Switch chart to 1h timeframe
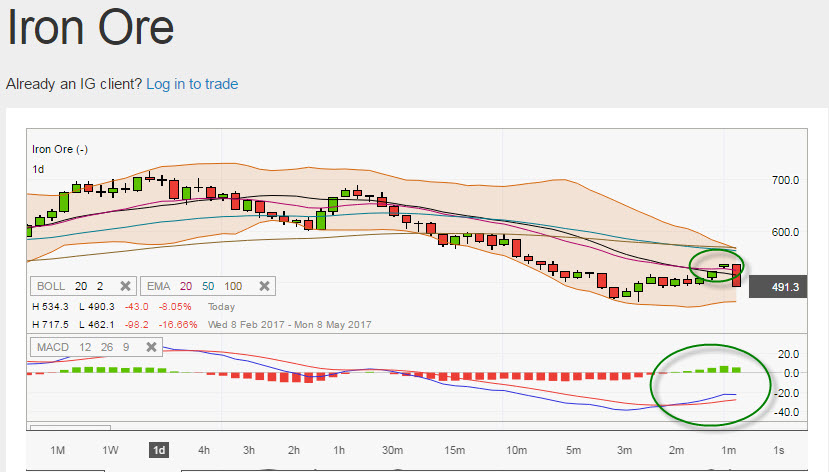Image resolution: width=829 pixels, height=472 pixels. click(339, 450)
